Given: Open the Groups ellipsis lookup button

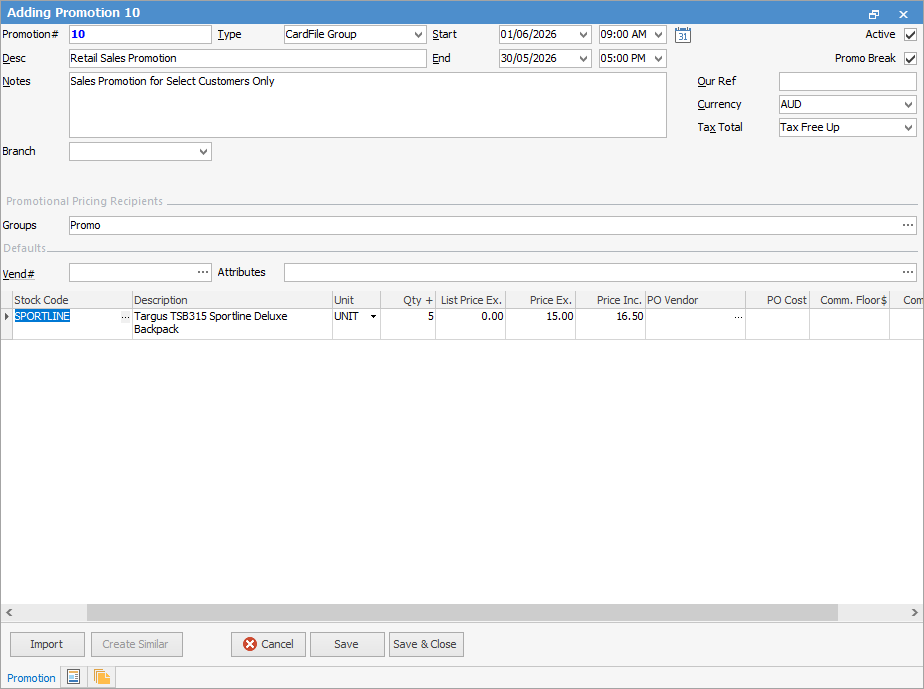Looking at the screenshot, I should coord(908,225).
